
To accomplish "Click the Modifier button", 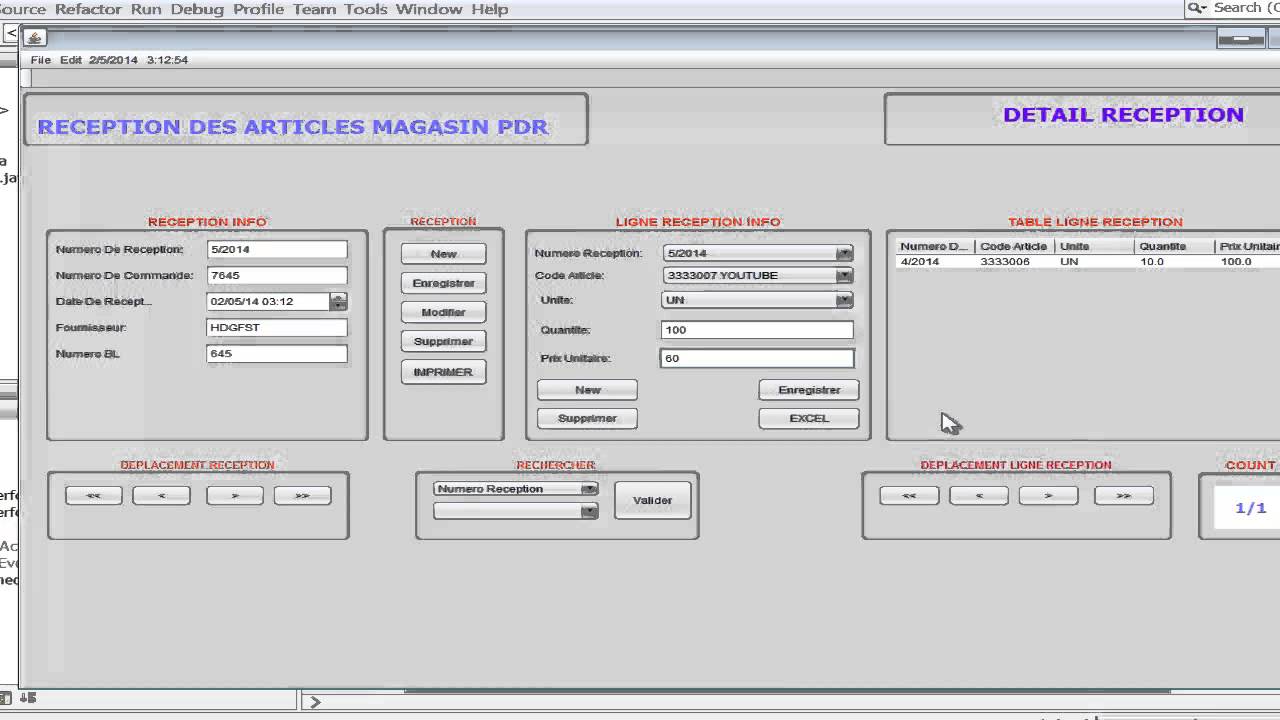I will click(x=443, y=312).
